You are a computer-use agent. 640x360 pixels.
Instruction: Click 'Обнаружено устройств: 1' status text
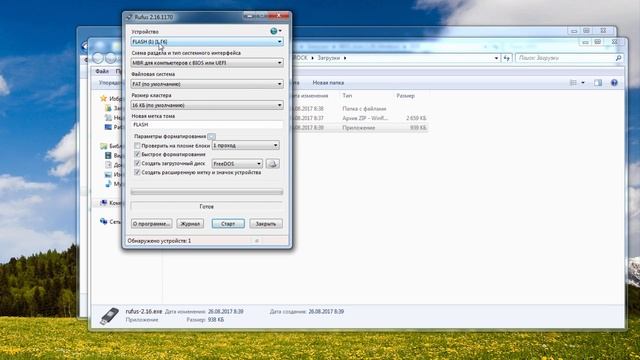(159, 241)
